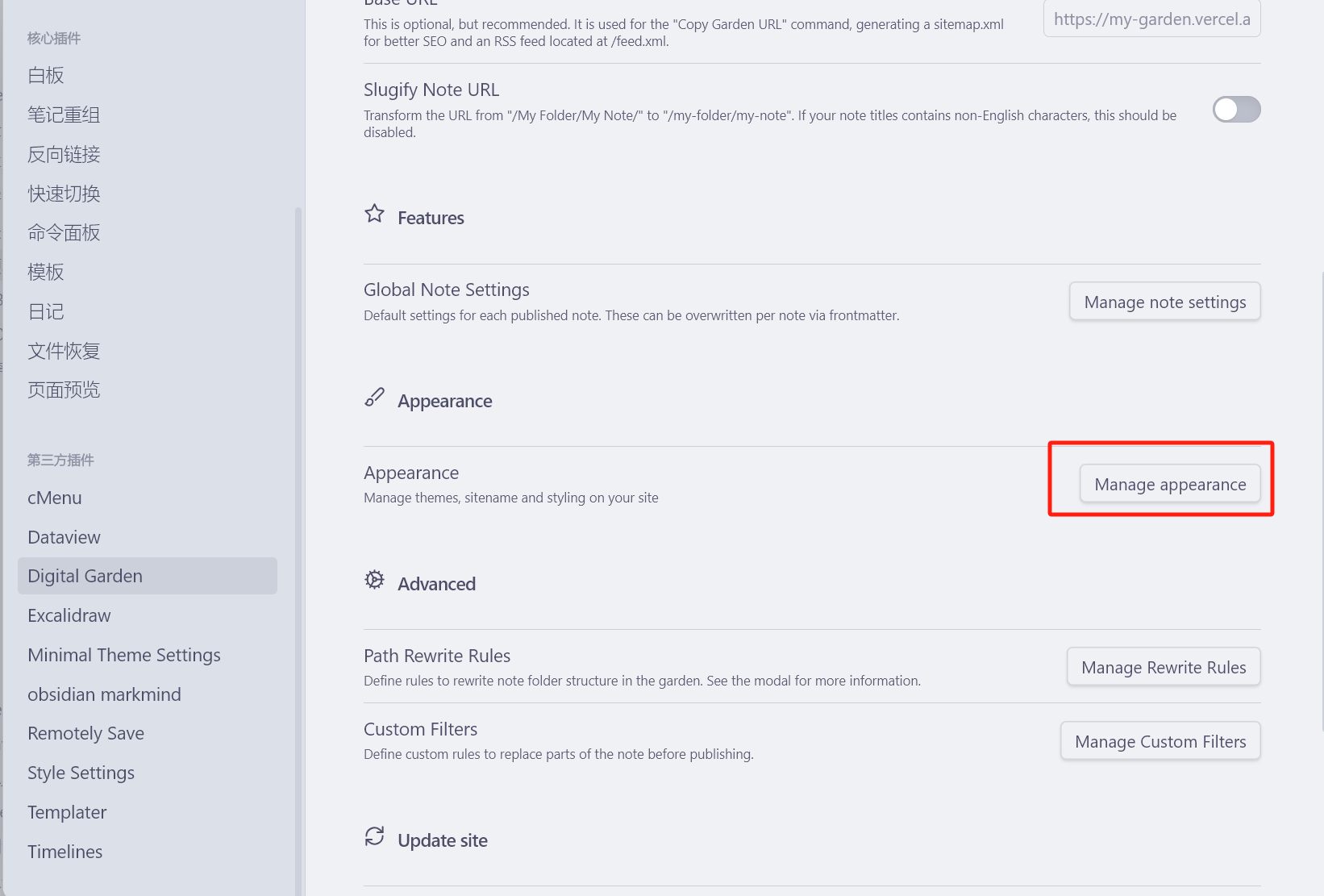Click the Base URL input field
The height and width of the screenshot is (896, 1324).
[x=1151, y=19]
